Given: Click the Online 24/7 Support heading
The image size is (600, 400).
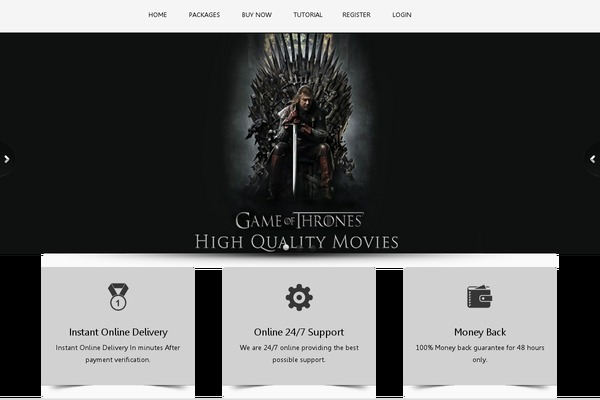Looking at the screenshot, I should (299, 332).
